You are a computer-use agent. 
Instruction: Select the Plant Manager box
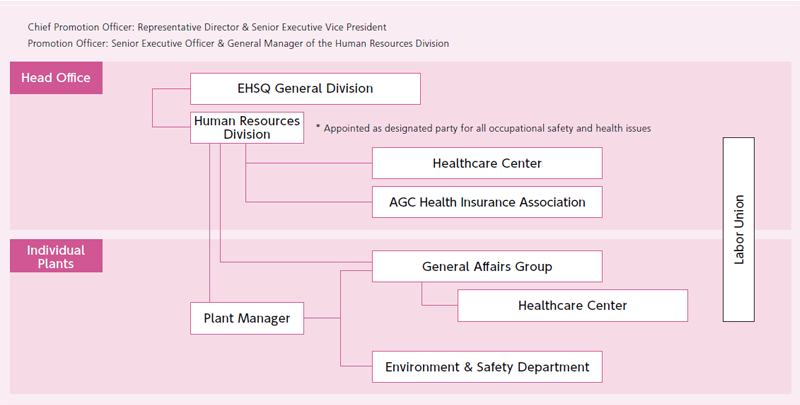247,318
